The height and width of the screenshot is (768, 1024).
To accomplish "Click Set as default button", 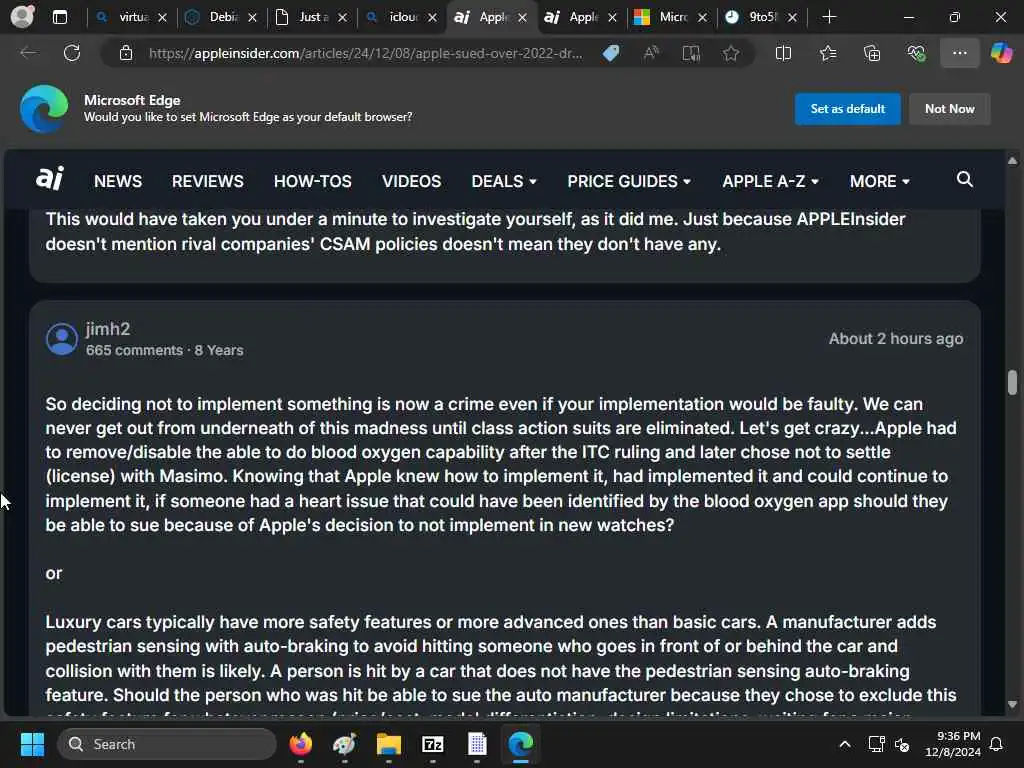I will pyautogui.click(x=847, y=108).
